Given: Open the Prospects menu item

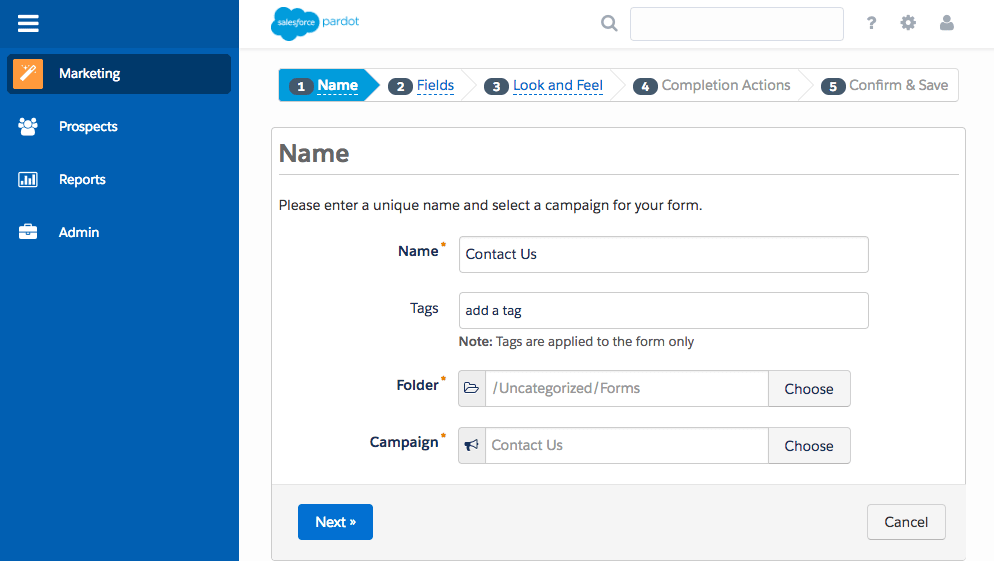Looking at the screenshot, I should point(119,126).
